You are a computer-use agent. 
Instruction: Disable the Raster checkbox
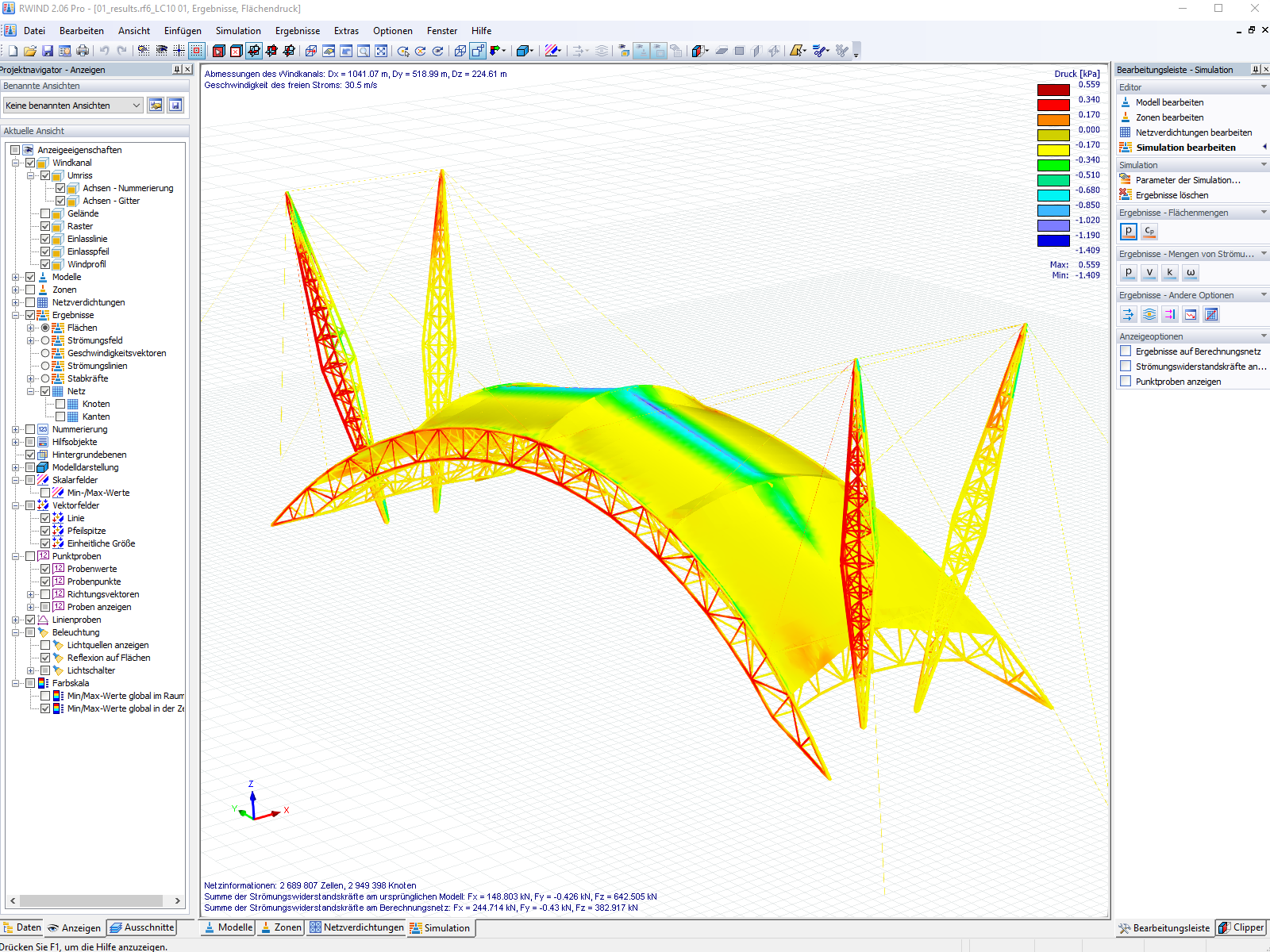click(46, 225)
